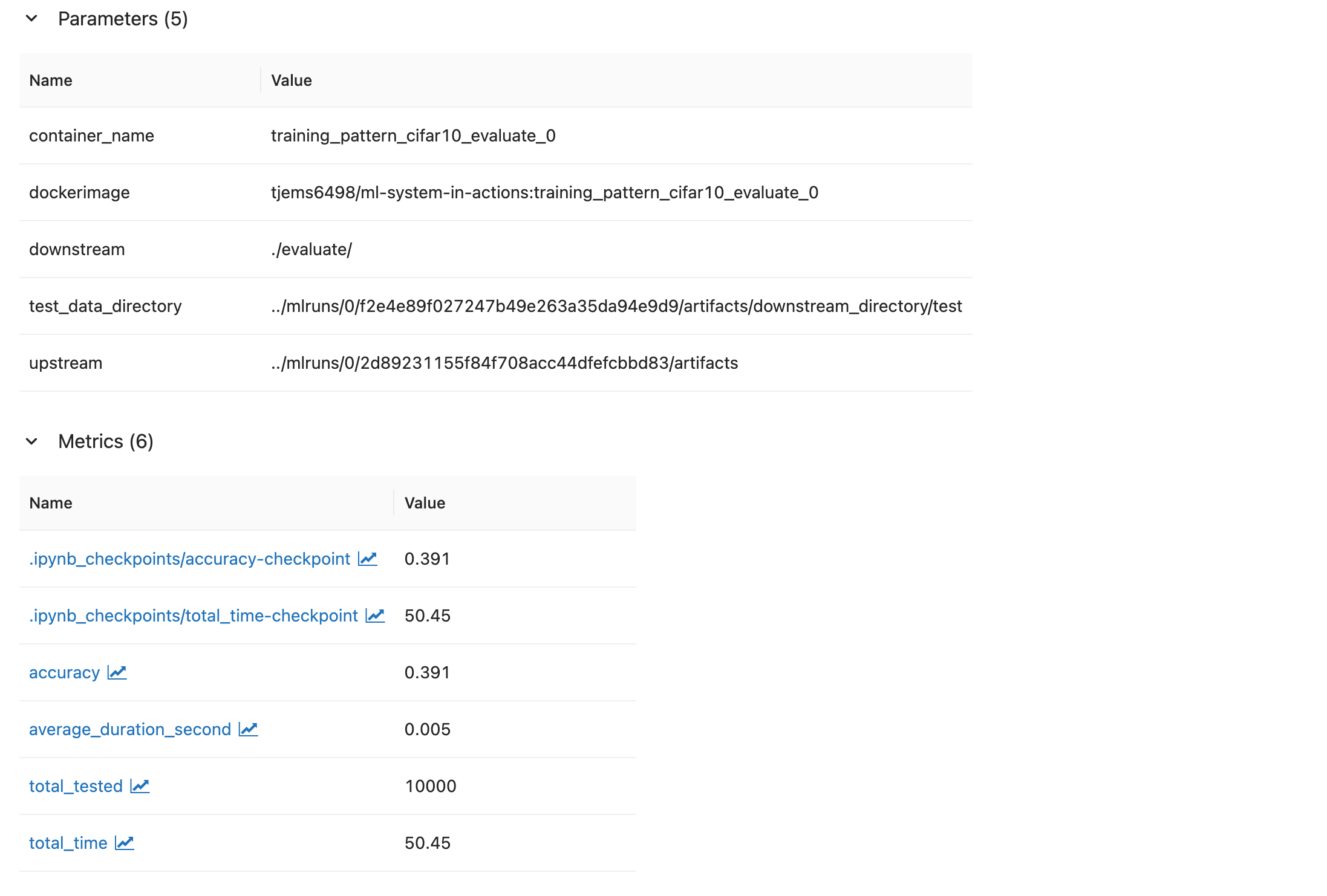Click the Parameters (5) section header

[123, 19]
